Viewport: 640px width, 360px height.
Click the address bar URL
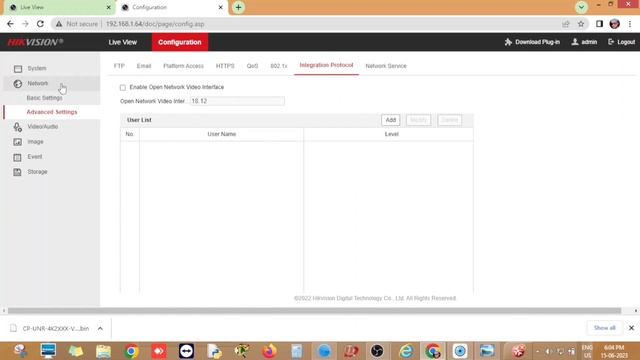pos(155,24)
